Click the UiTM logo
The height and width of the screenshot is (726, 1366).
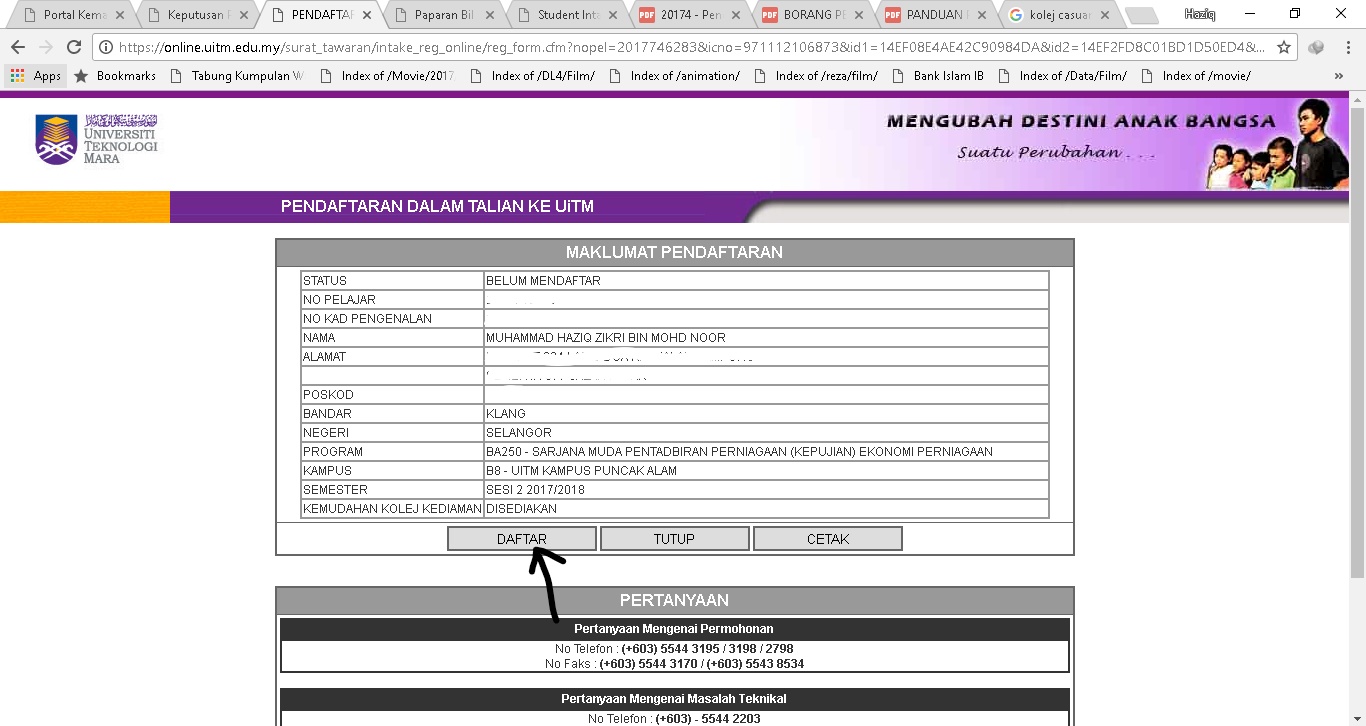tap(96, 139)
